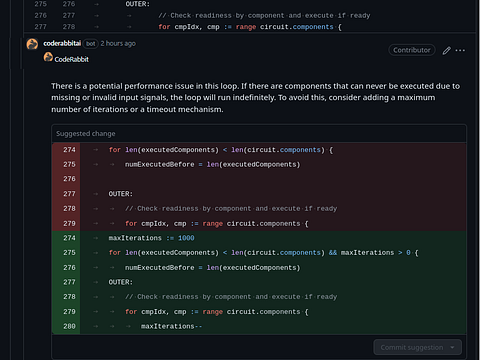The height and width of the screenshot is (360, 480).
Task: Click the Commit suggestion button
Action: [412, 347]
